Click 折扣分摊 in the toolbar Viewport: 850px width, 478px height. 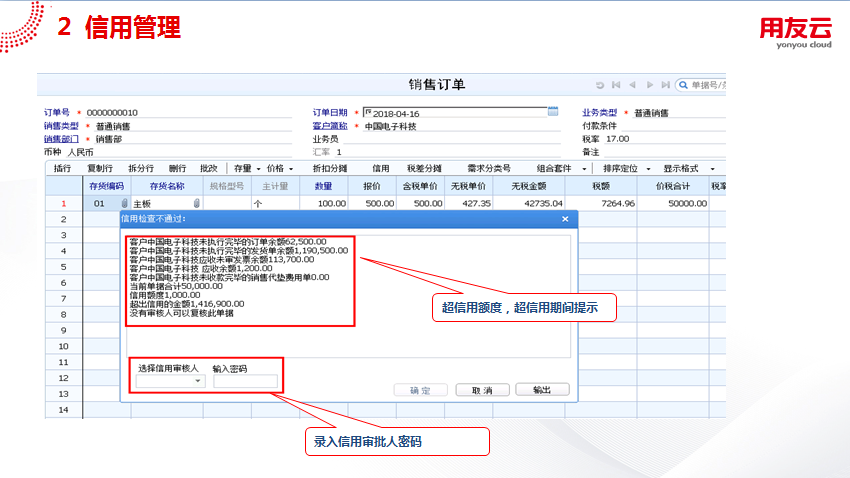(x=330, y=169)
